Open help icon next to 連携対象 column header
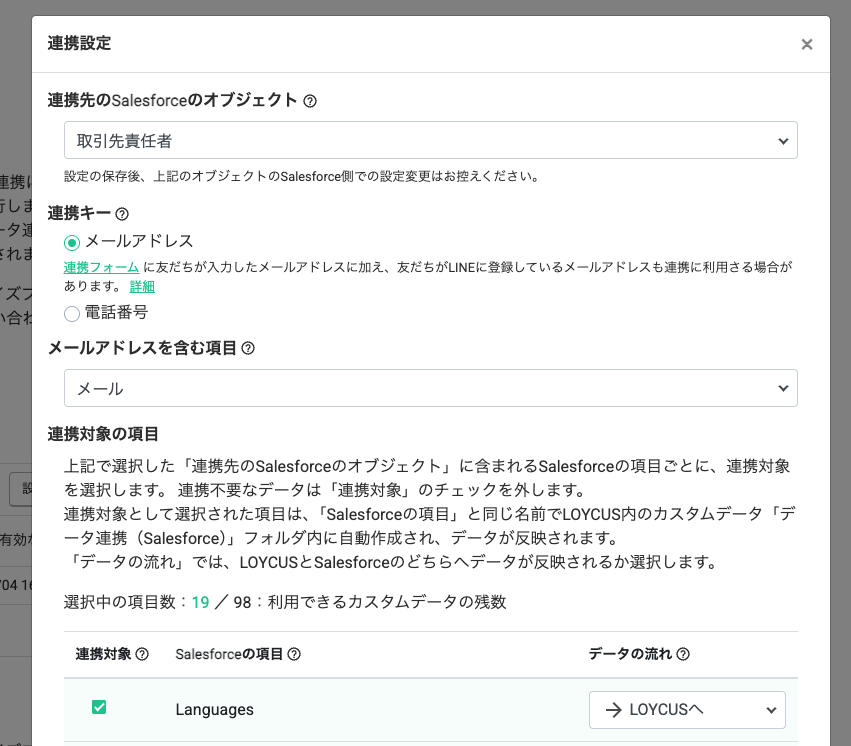 pos(142,654)
